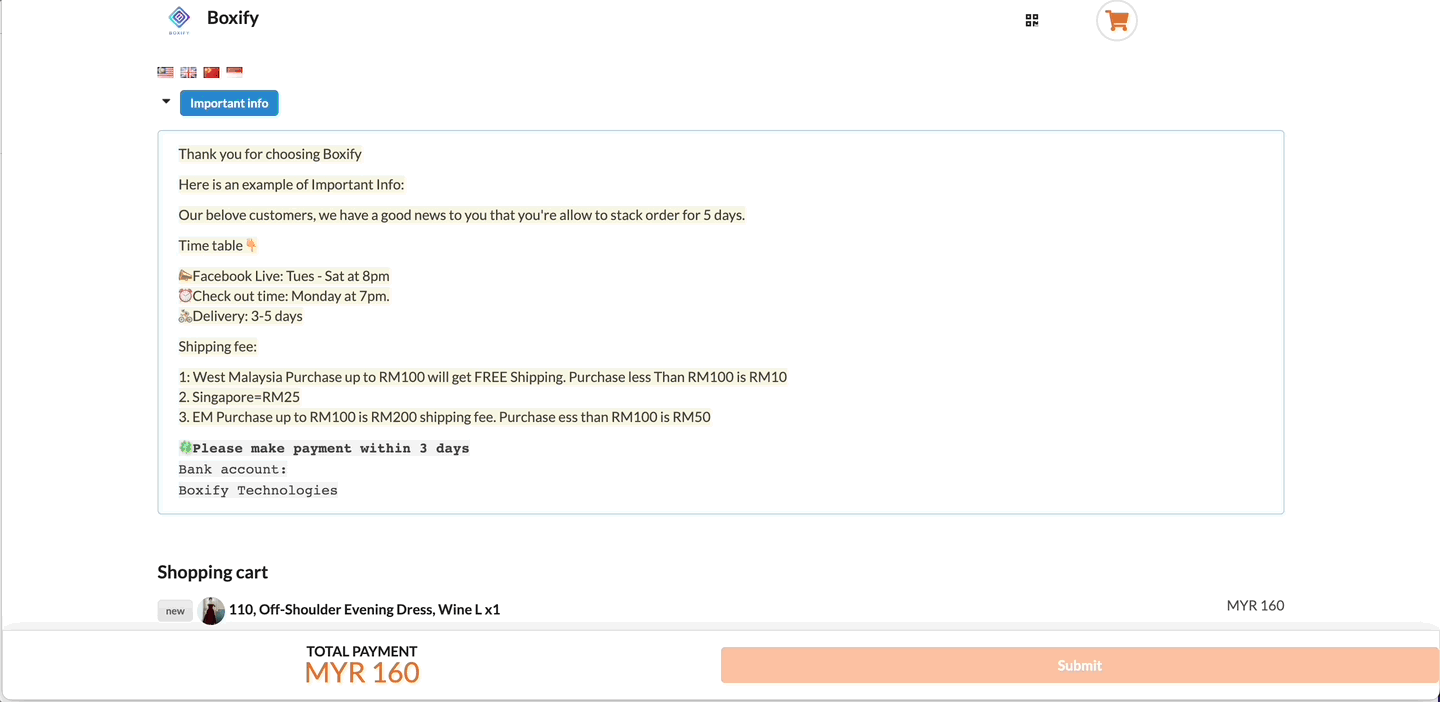Select the MYR 160 item price
Viewport: 1440px width, 702px height.
click(x=1255, y=605)
